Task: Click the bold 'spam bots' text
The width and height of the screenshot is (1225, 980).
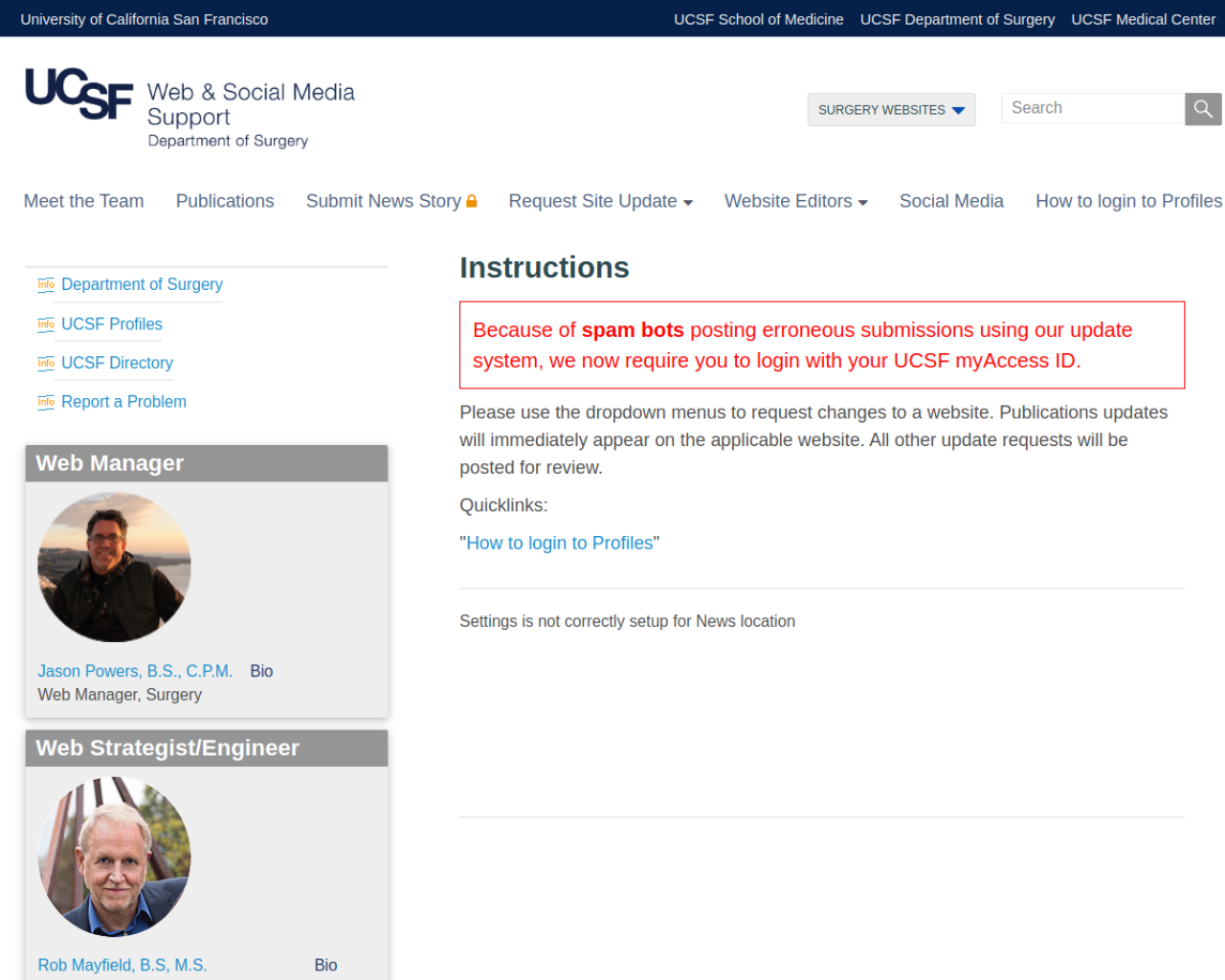Action: tap(633, 330)
